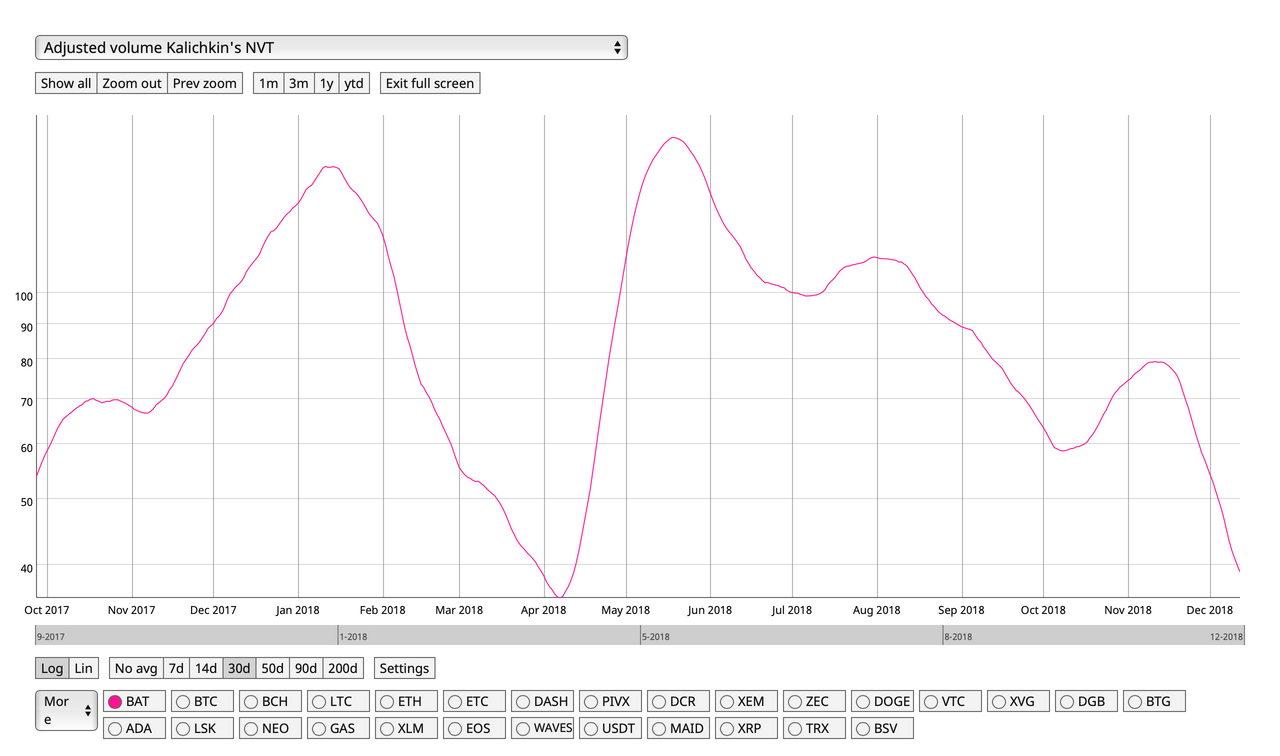Toggle the VTC coin series
This screenshot has height=756, width=1280.
pos(951,701)
